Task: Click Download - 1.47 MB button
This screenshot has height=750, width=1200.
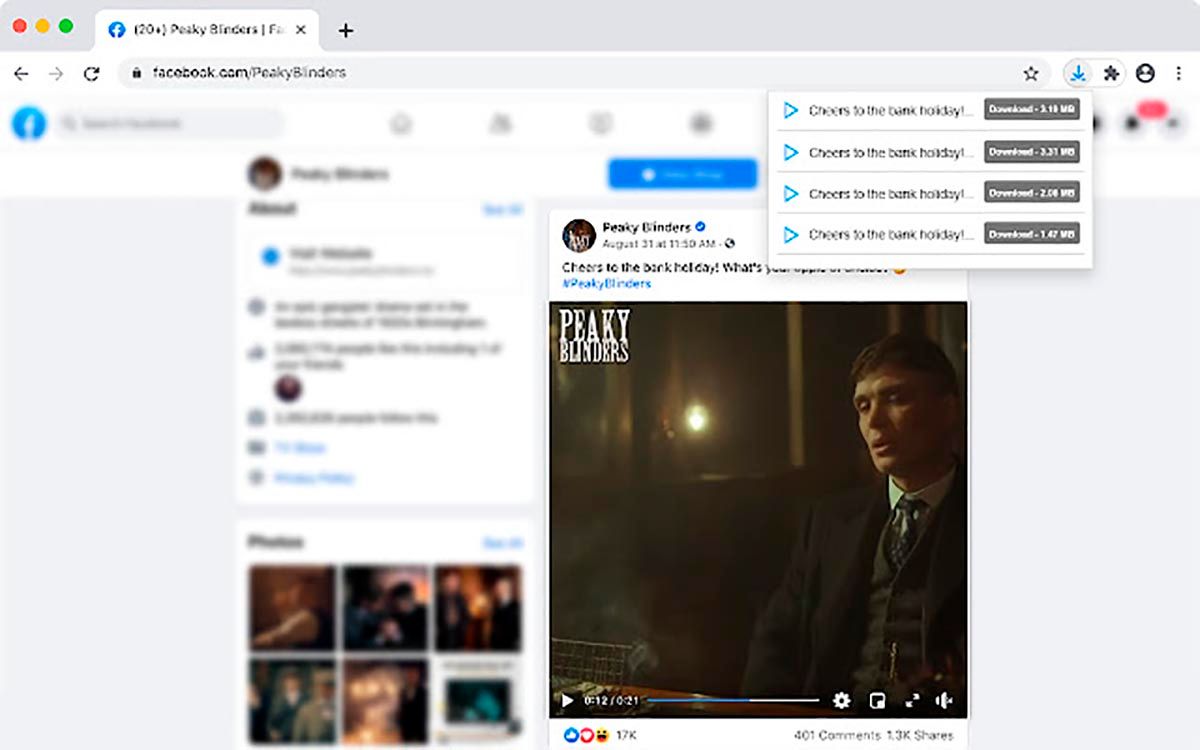Action: click(1032, 233)
